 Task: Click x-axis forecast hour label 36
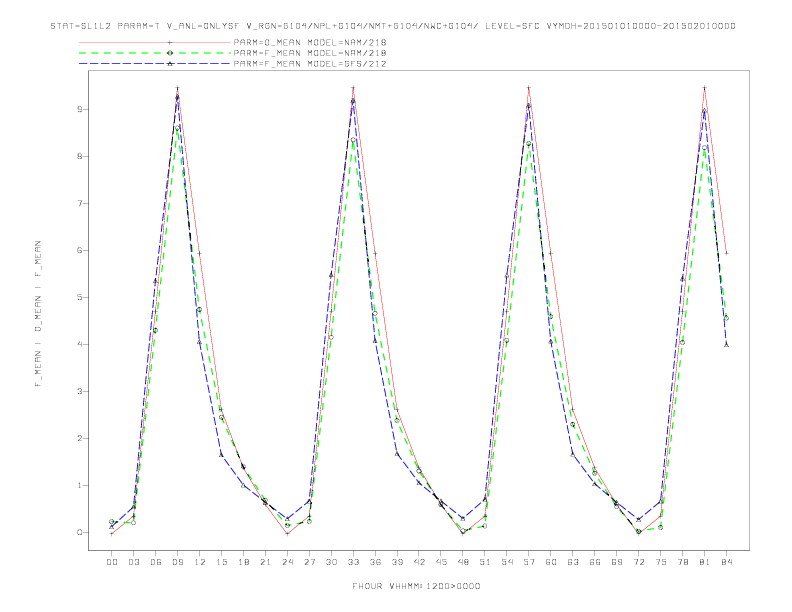pos(375,562)
